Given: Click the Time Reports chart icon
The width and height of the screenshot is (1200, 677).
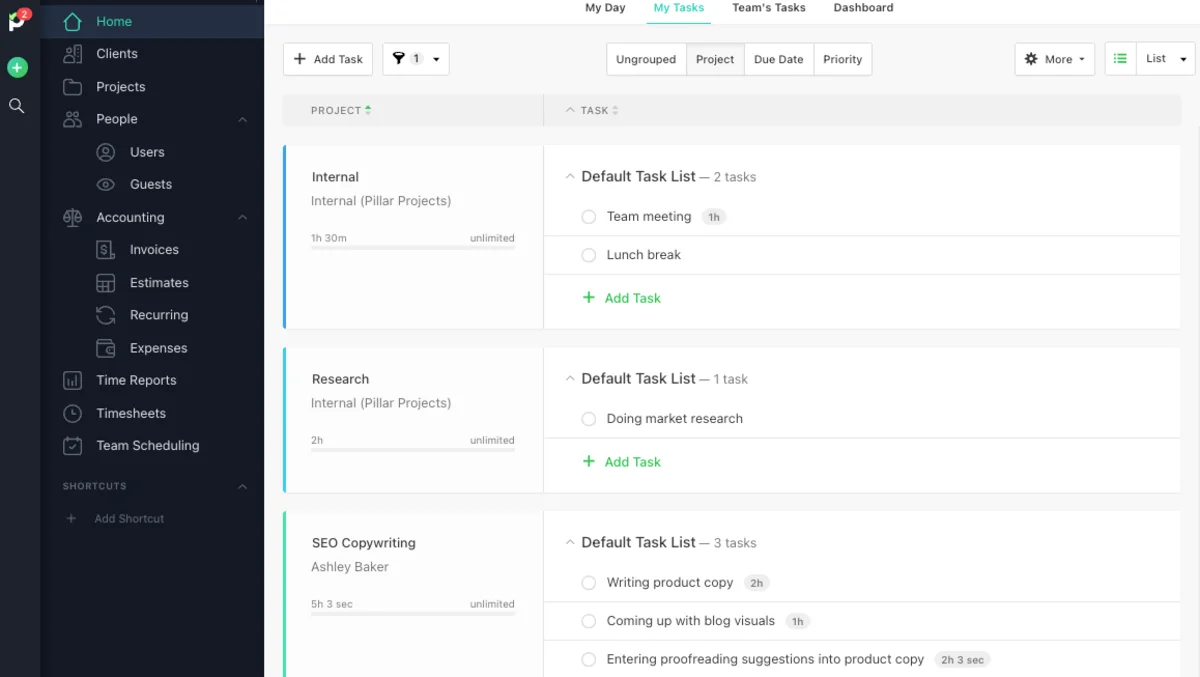Looking at the screenshot, I should [72, 380].
